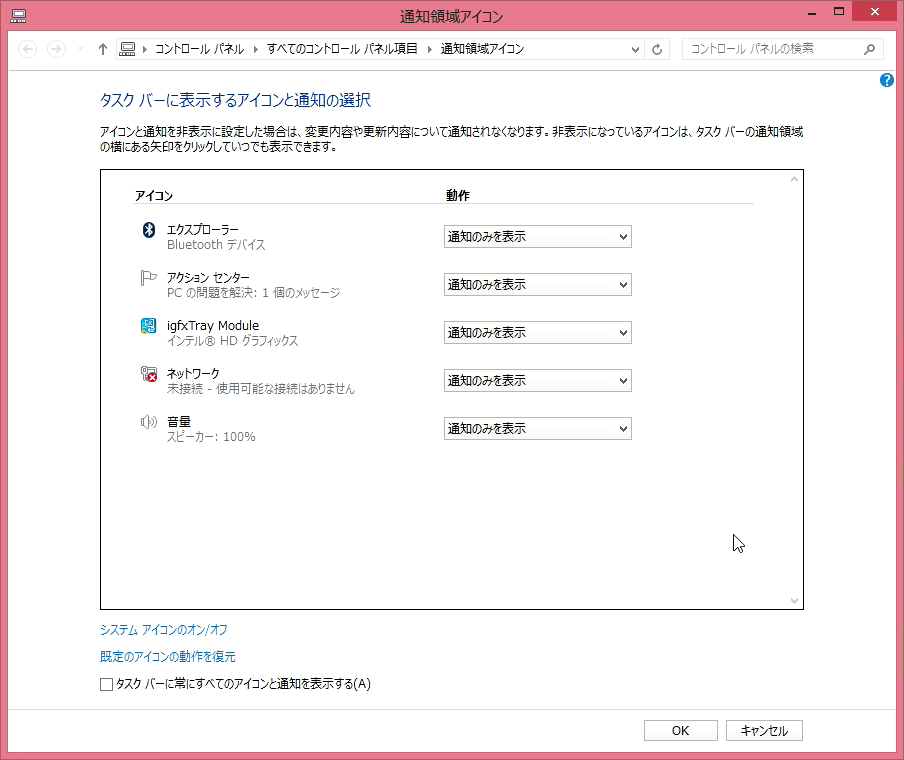Click the ネットワーク disconnected network icon

(x=147, y=374)
